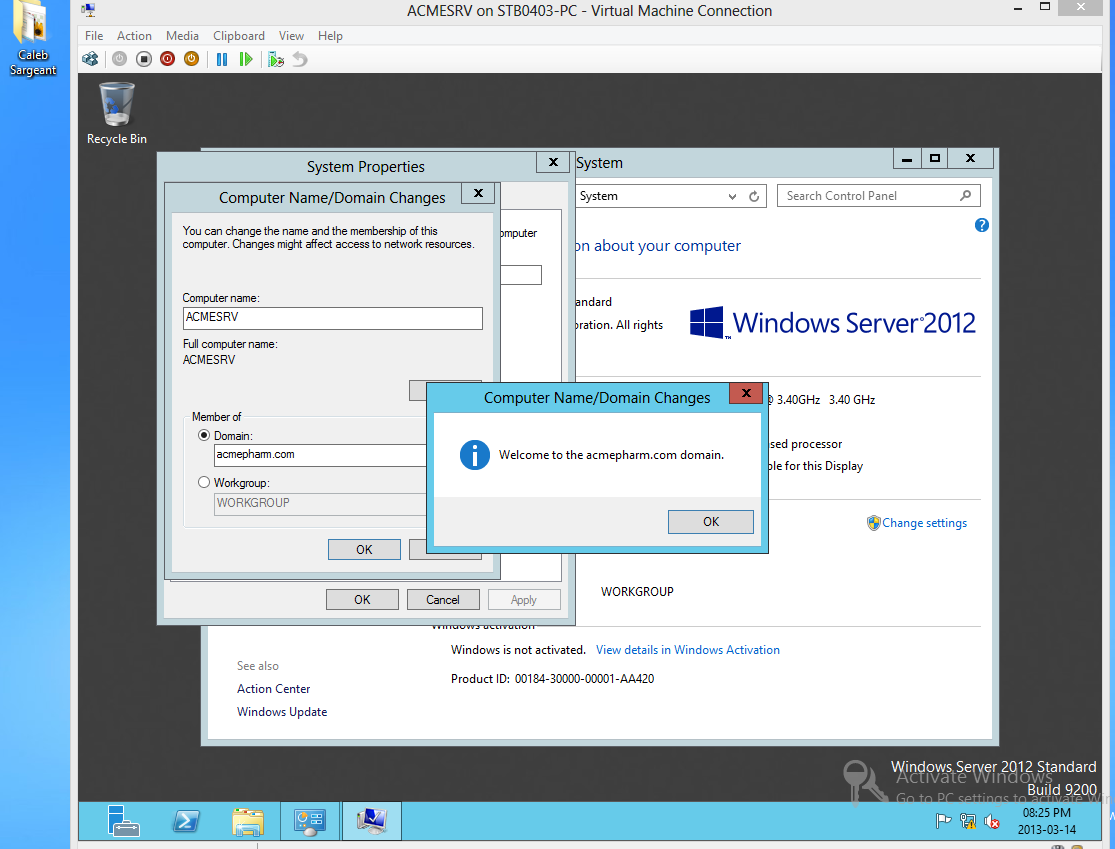
Task: Click the Ctrl+Alt+Del toolbar icon
Action: (90, 59)
